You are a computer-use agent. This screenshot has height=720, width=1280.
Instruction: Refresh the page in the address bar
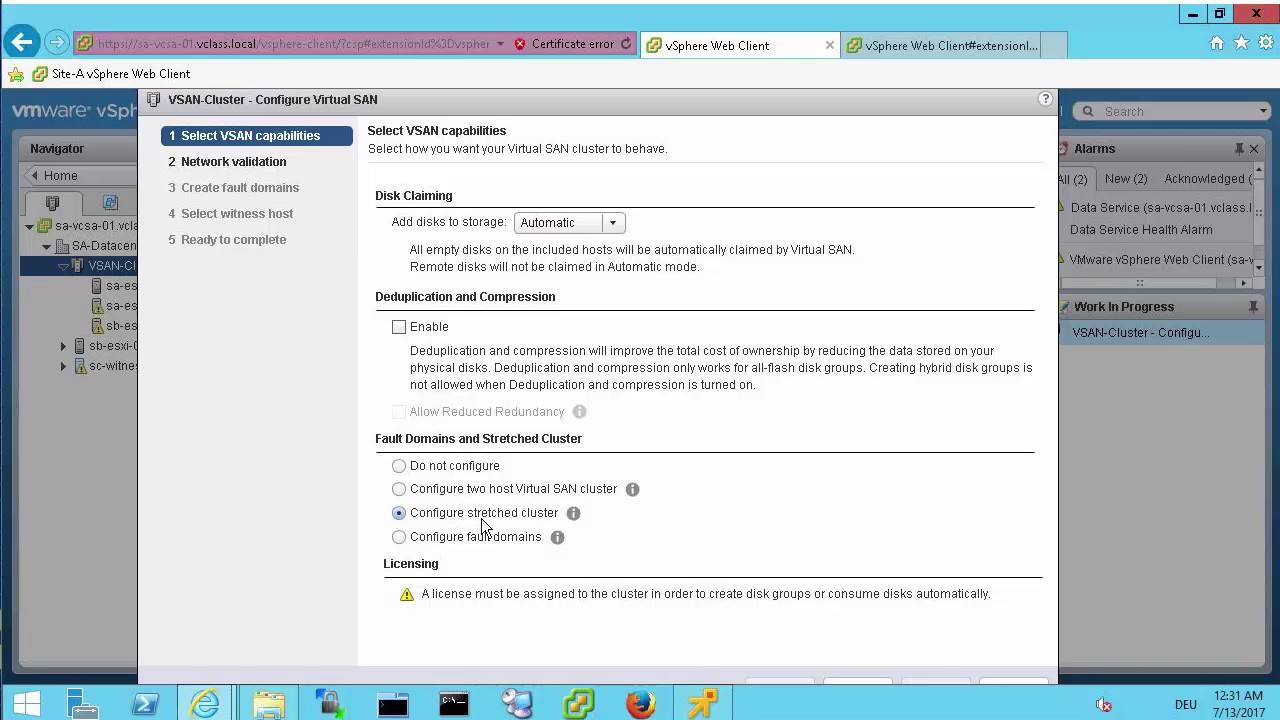point(626,44)
